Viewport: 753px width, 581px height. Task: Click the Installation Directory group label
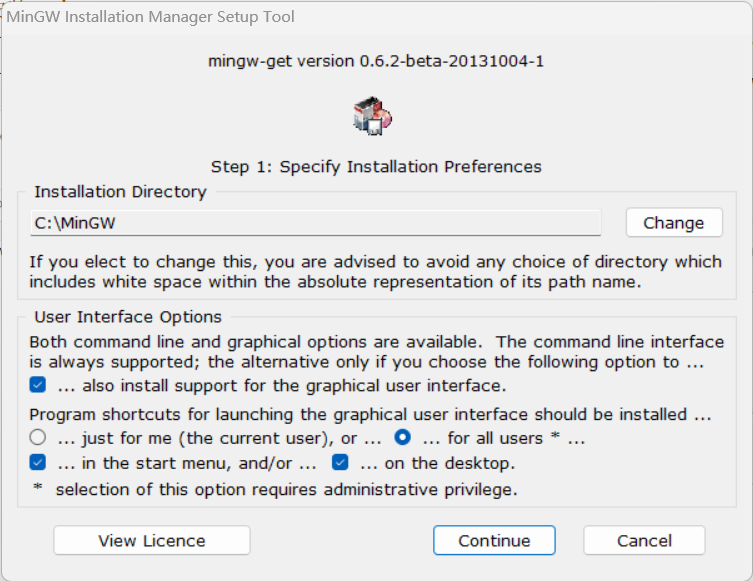point(120,191)
